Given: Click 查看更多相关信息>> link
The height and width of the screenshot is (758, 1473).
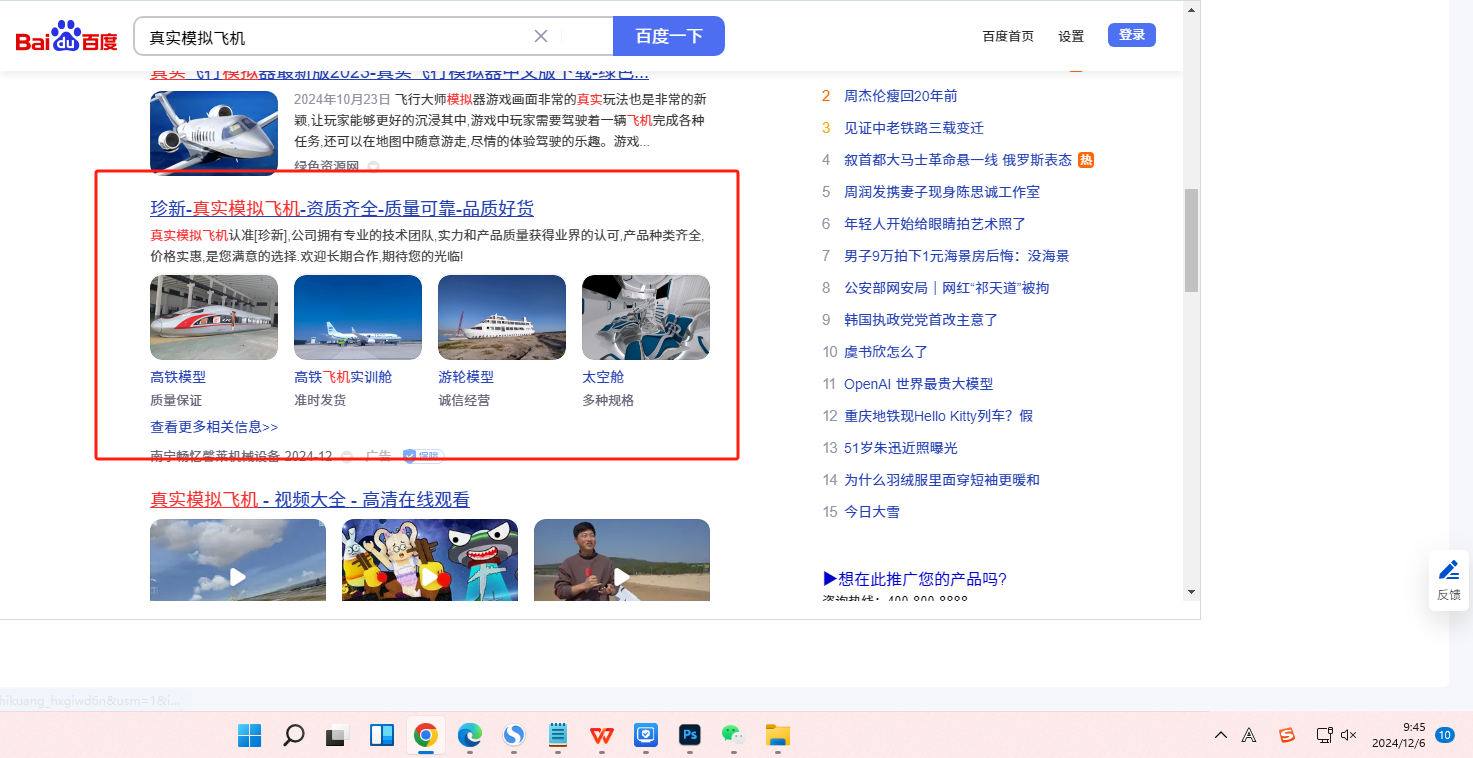Looking at the screenshot, I should 214,427.
